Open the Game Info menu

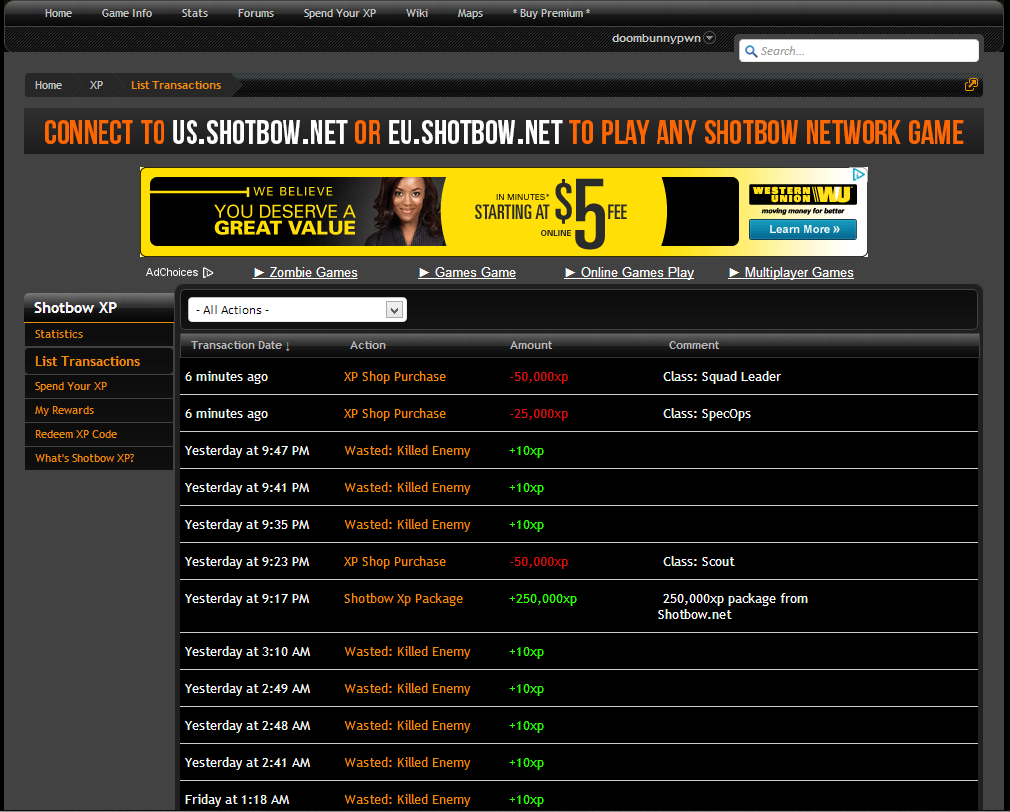pyautogui.click(x=127, y=13)
